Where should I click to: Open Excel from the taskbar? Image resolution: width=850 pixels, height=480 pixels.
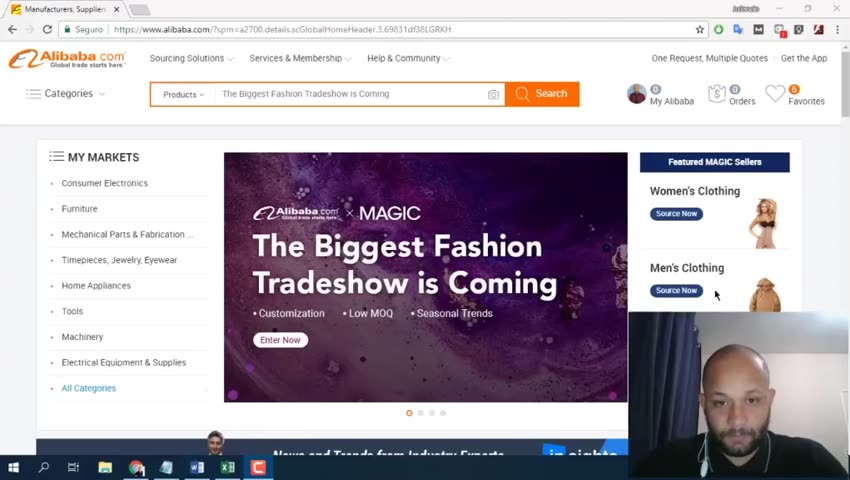[227, 467]
